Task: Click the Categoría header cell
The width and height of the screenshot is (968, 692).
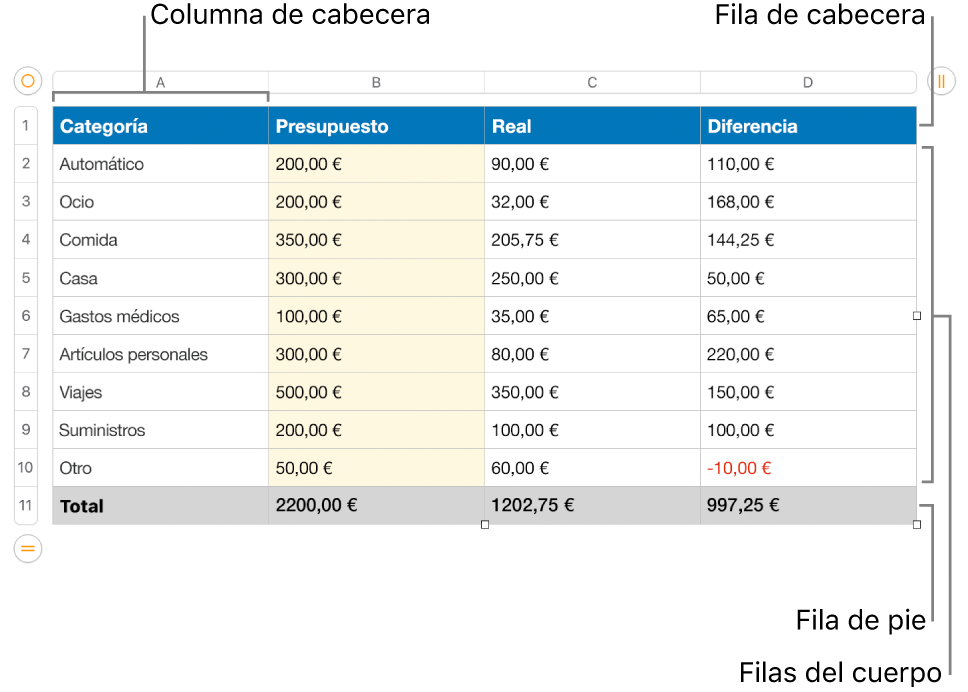Action: pyautogui.click(x=161, y=126)
